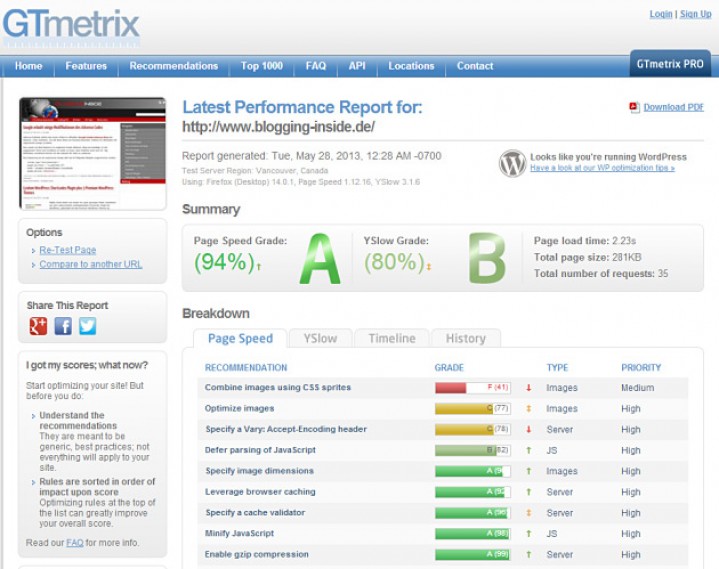Click the WordPress logo icon
Image resolution: width=719 pixels, height=569 pixels.
point(512,163)
